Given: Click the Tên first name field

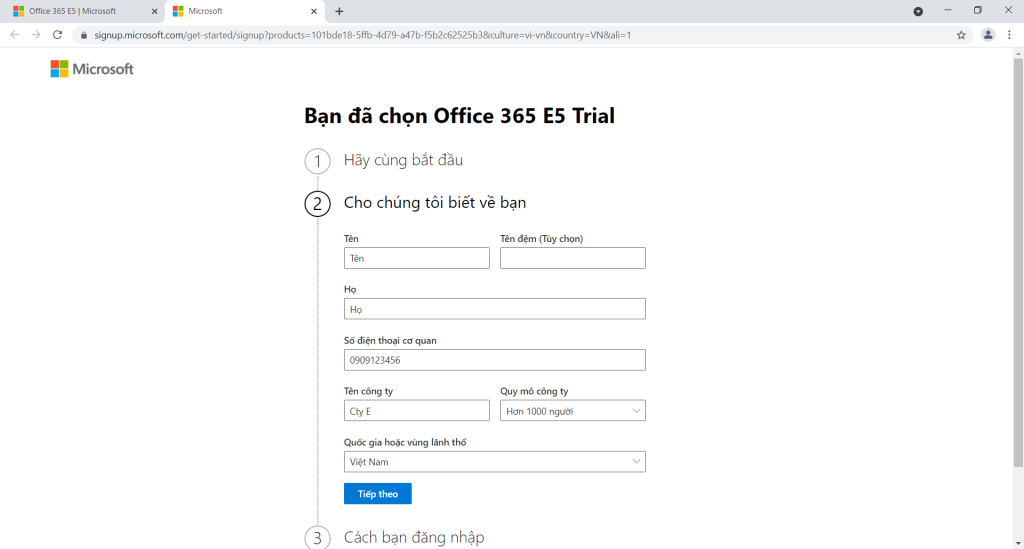Looking at the screenshot, I should [417, 258].
